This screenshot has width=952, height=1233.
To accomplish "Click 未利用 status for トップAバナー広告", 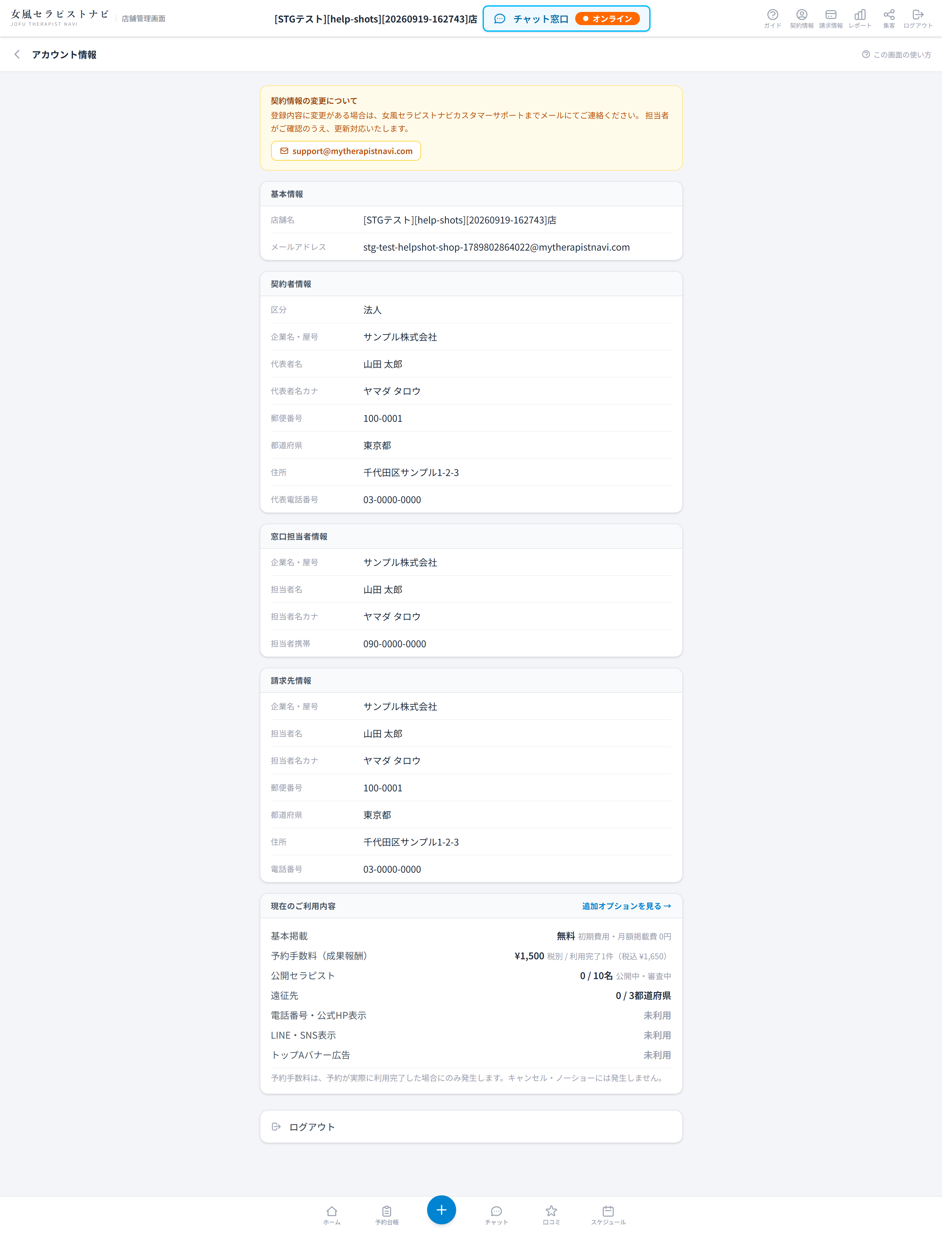I will [x=657, y=1054].
